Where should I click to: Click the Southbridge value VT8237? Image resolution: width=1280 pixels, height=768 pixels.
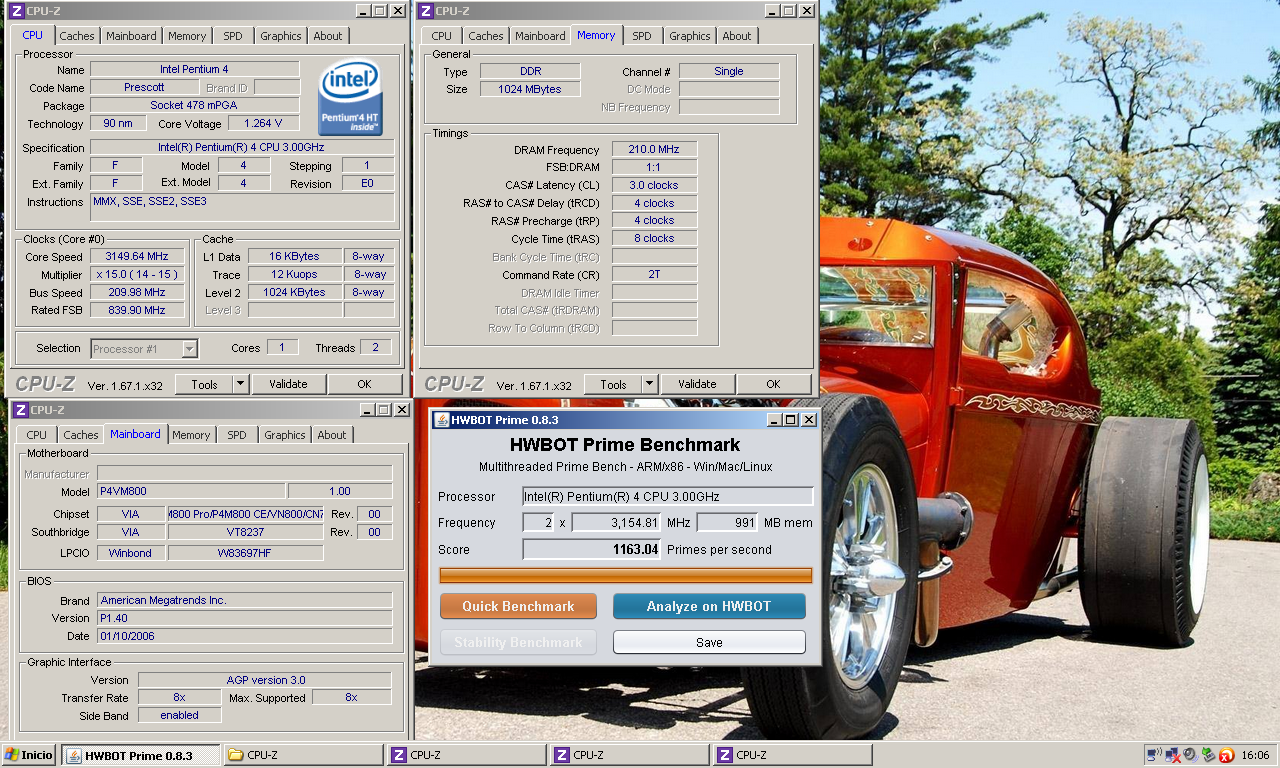[245, 532]
